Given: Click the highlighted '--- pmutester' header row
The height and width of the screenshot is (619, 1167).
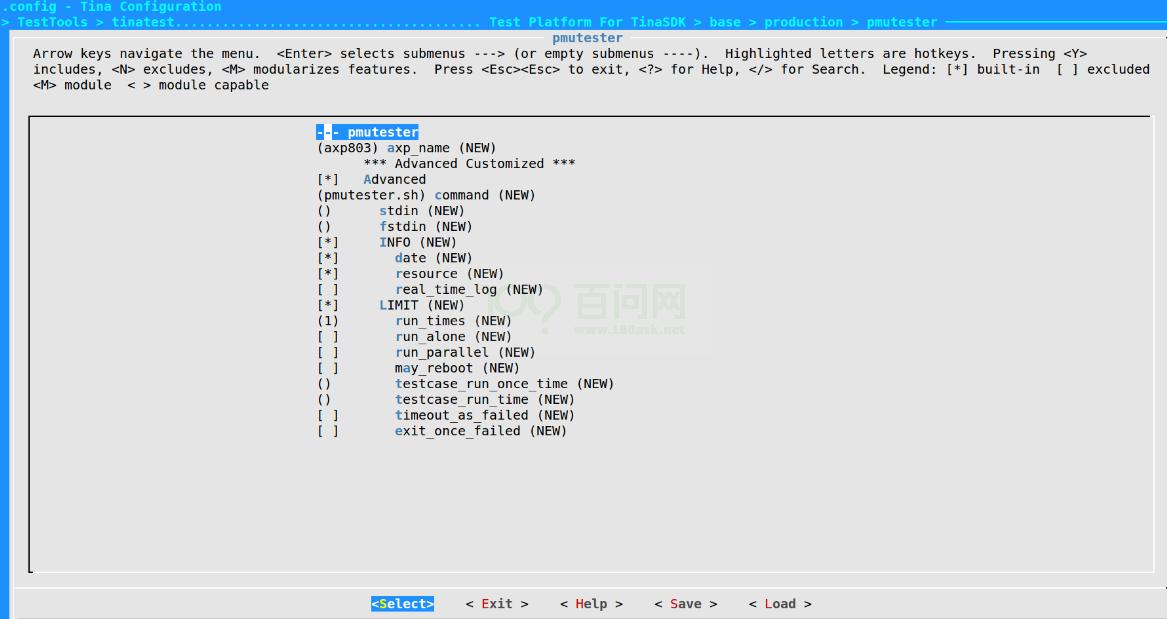Looking at the screenshot, I should pyautogui.click(x=368, y=132).
